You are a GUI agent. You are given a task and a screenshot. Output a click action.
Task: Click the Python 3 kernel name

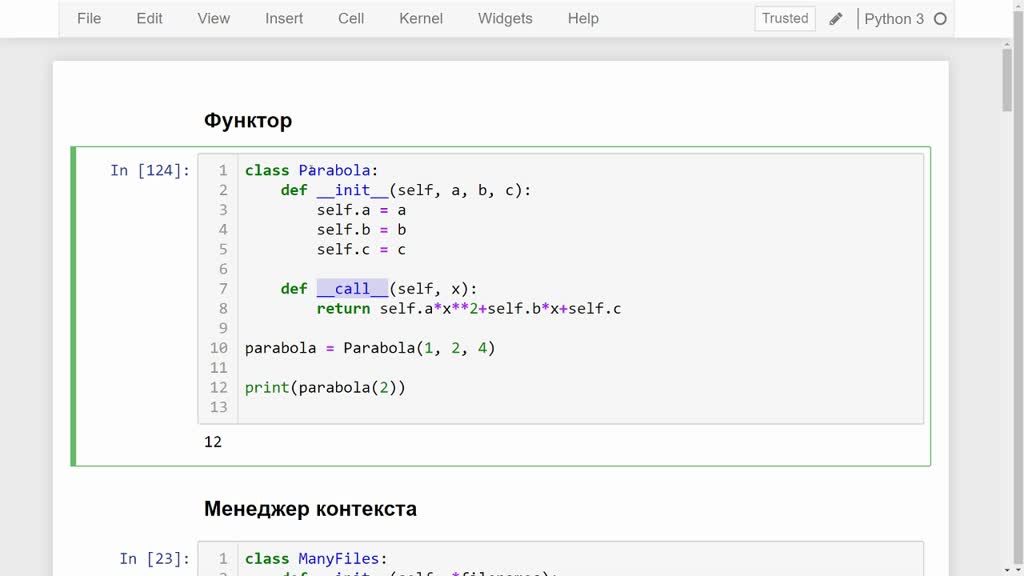coord(893,19)
